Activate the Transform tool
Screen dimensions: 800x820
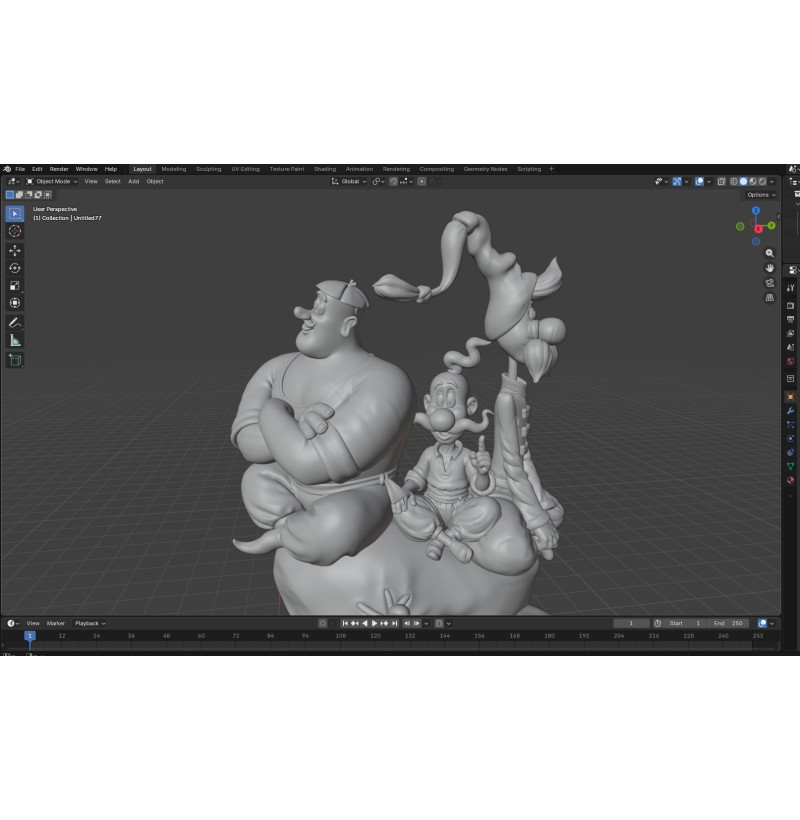15,303
